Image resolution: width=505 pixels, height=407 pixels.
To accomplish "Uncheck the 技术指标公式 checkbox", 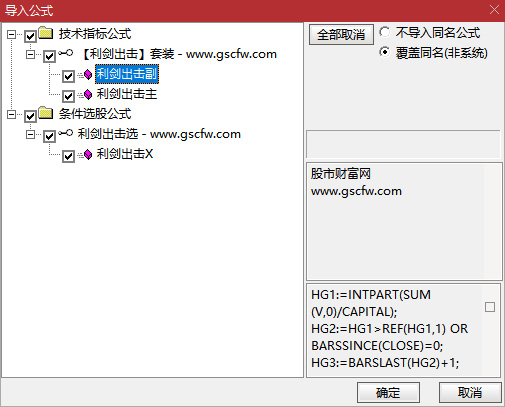I will pyautogui.click(x=30, y=36).
